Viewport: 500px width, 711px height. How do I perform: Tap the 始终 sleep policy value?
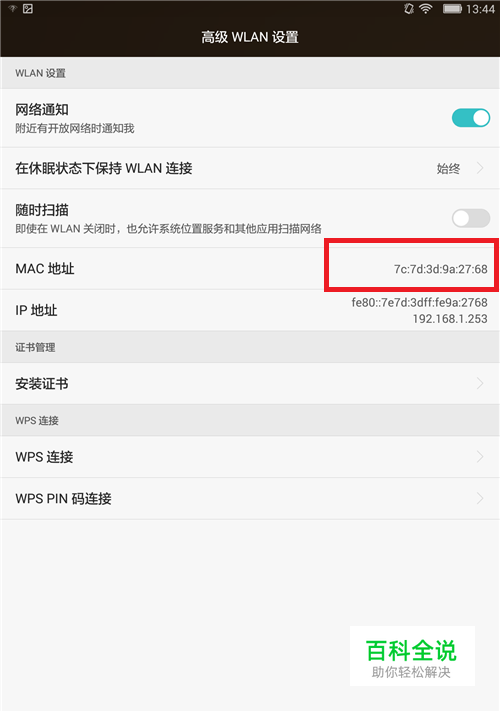coord(448,169)
